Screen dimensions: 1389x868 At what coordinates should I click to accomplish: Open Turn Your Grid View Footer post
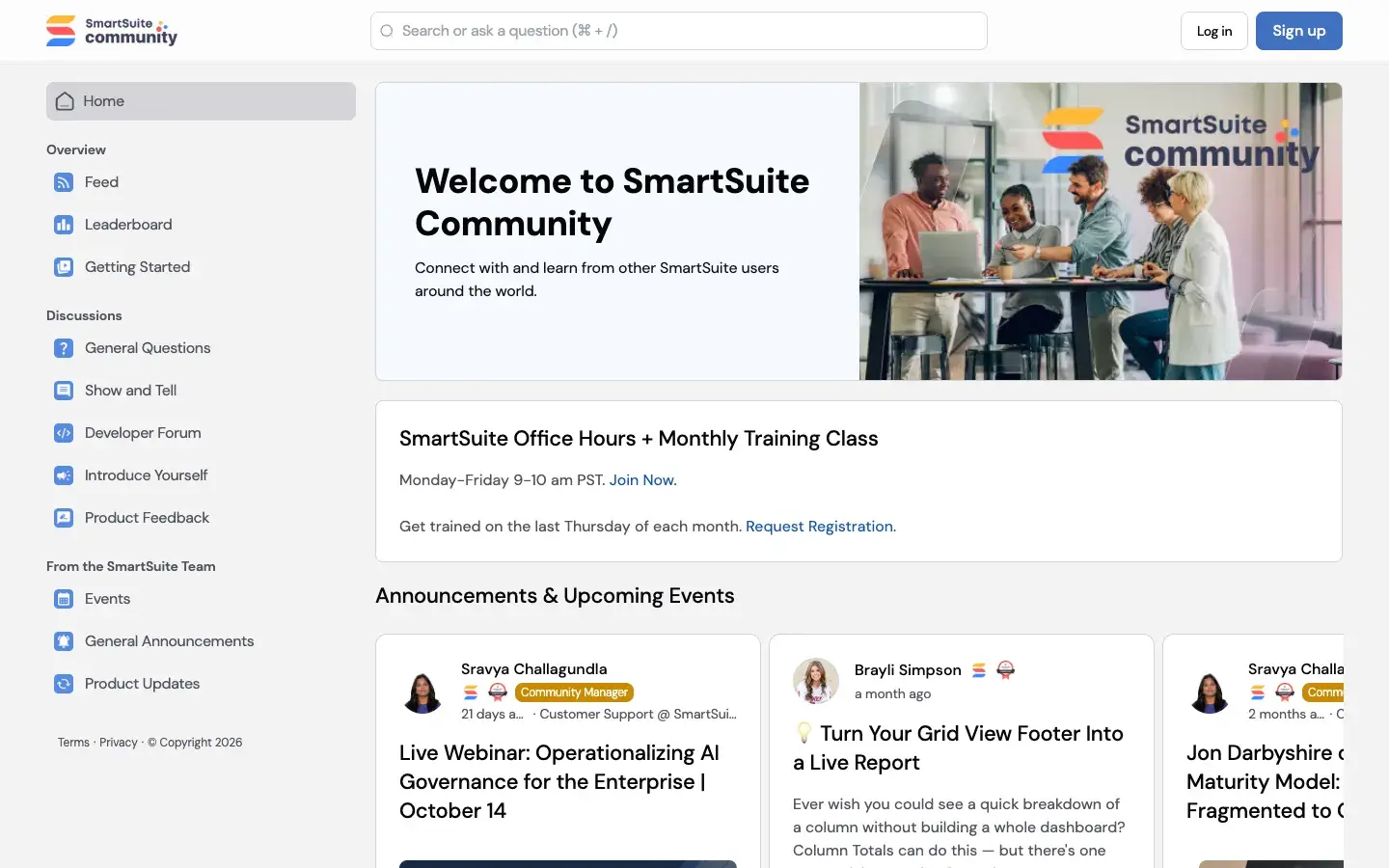pyautogui.click(x=958, y=748)
